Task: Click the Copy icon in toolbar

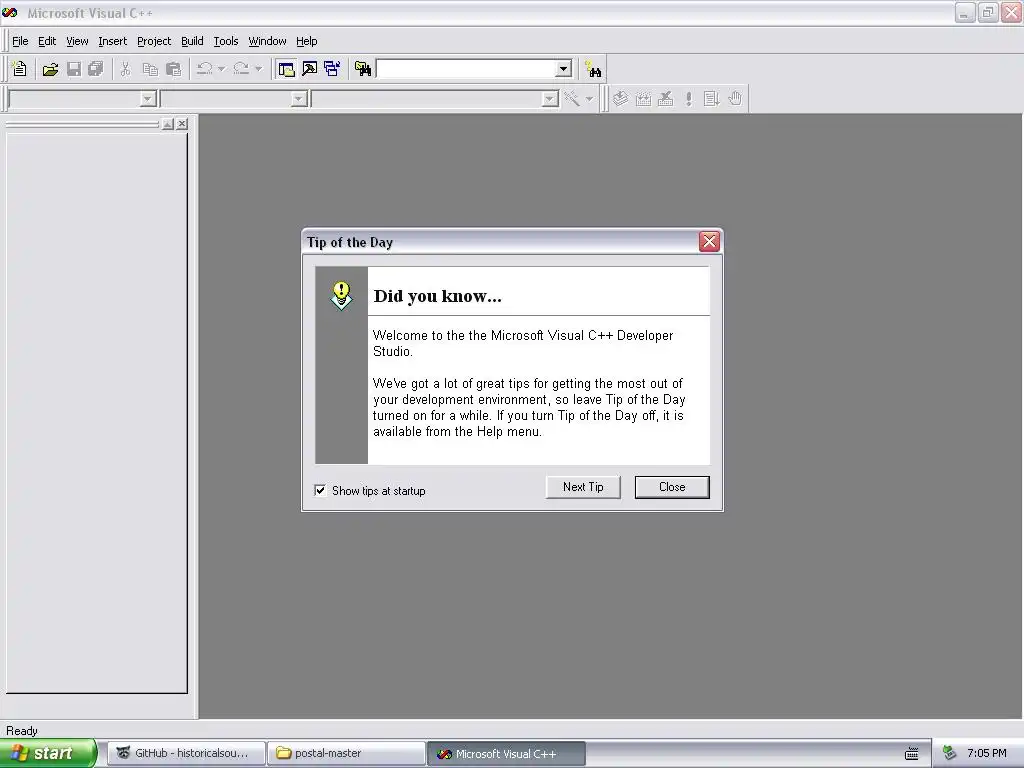Action: [150, 69]
